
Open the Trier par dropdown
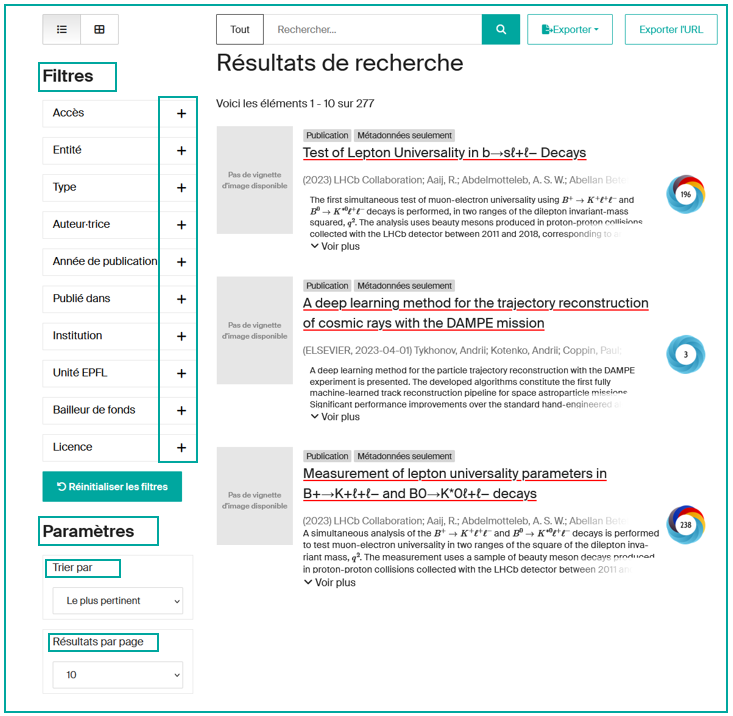(x=118, y=601)
